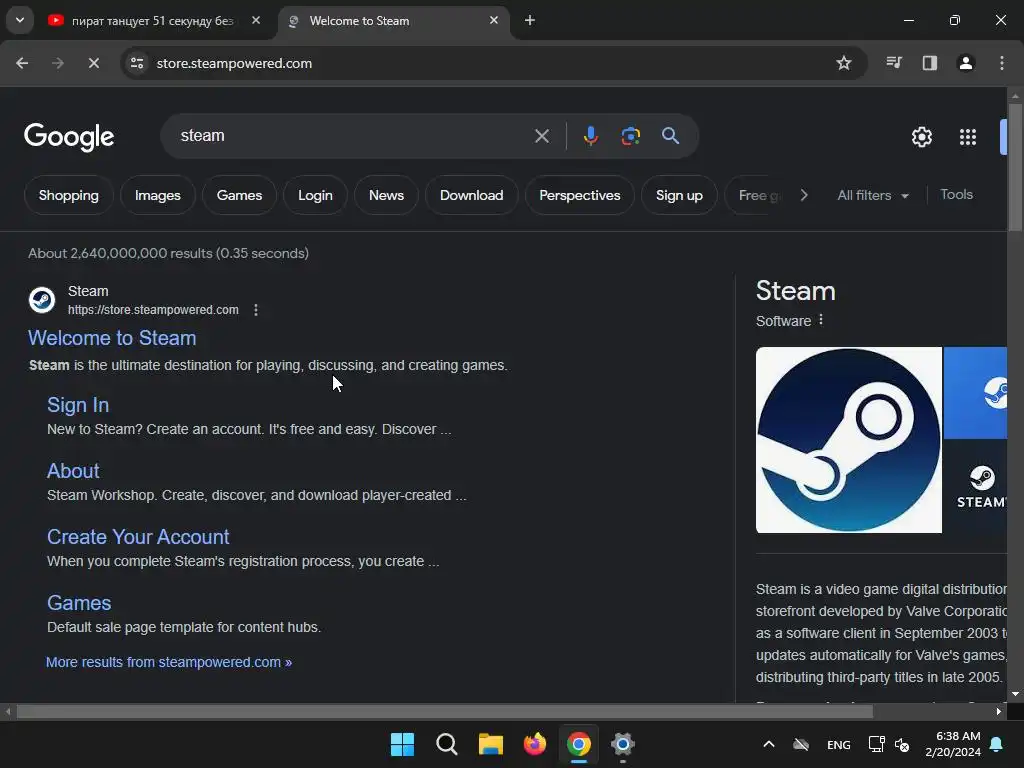Open the About sitelink
The image size is (1024, 768).
(x=73, y=471)
